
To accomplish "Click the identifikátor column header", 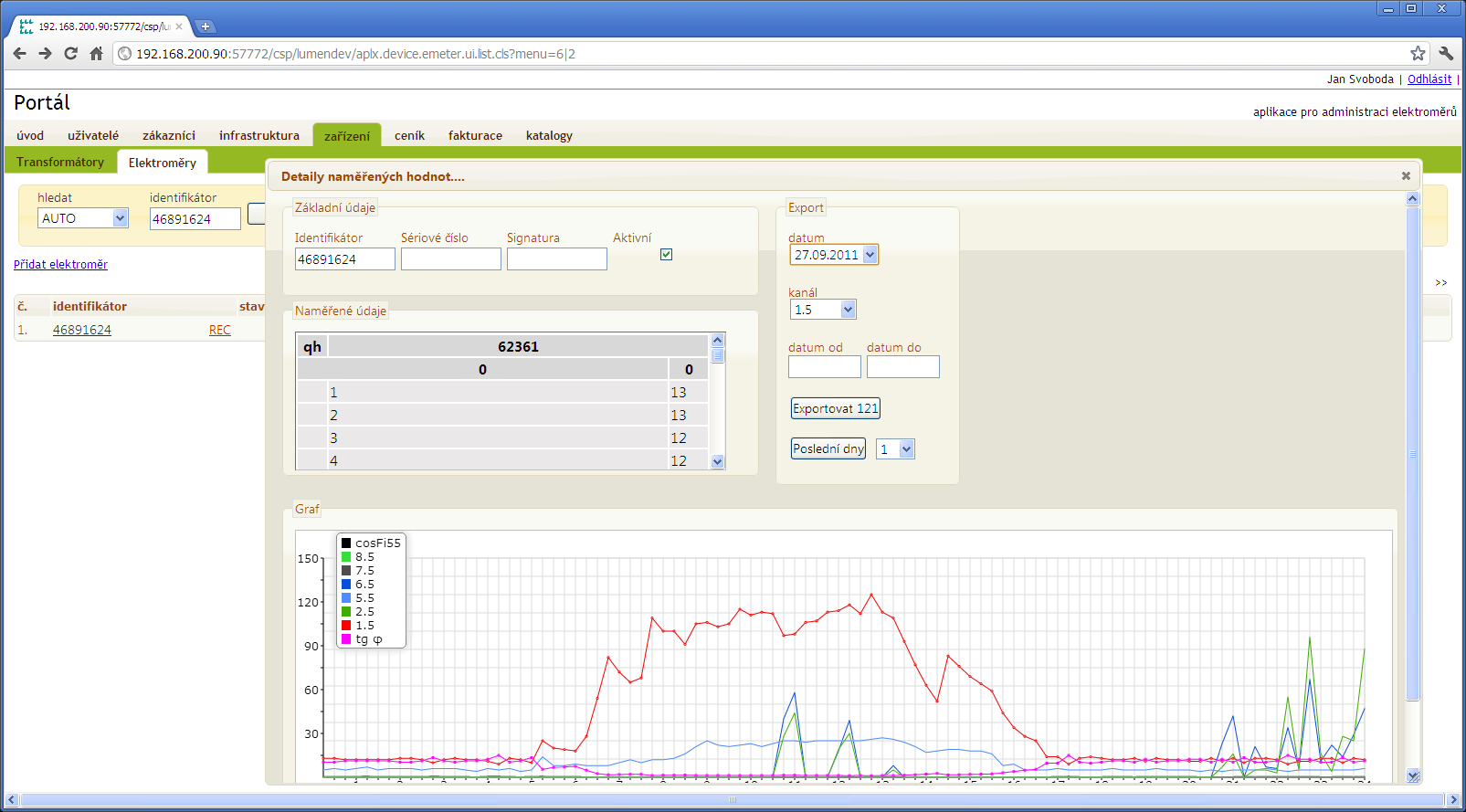I will (90, 306).
